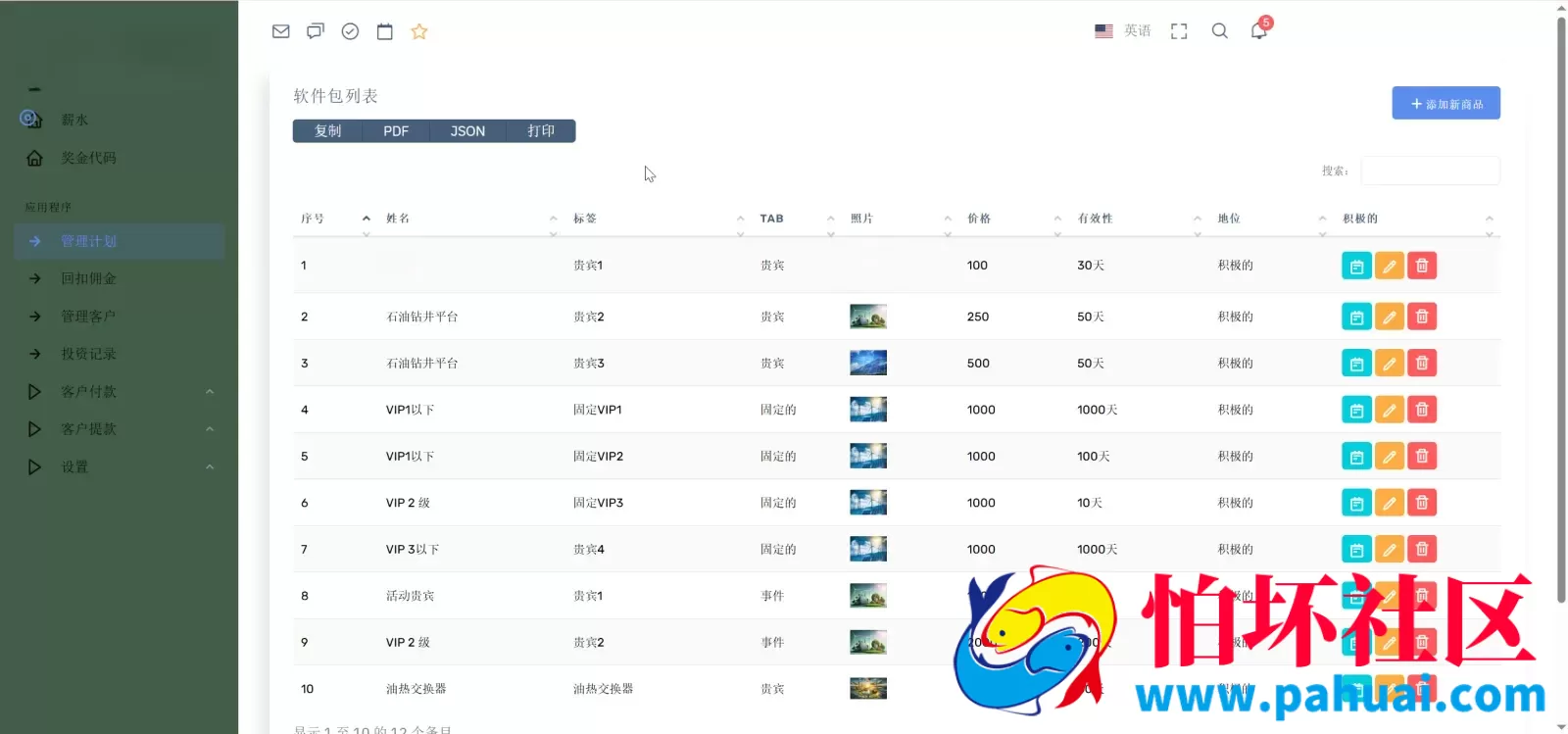Open 回扣佣金 sidebar item

pyautogui.click(x=88, y=278)
